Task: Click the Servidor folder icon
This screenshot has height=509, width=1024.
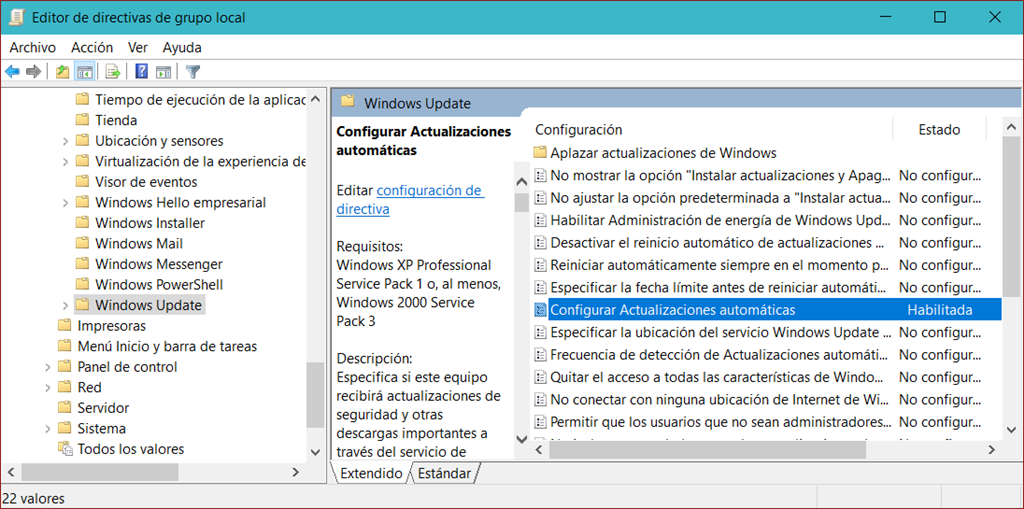Action: [64, 408]
